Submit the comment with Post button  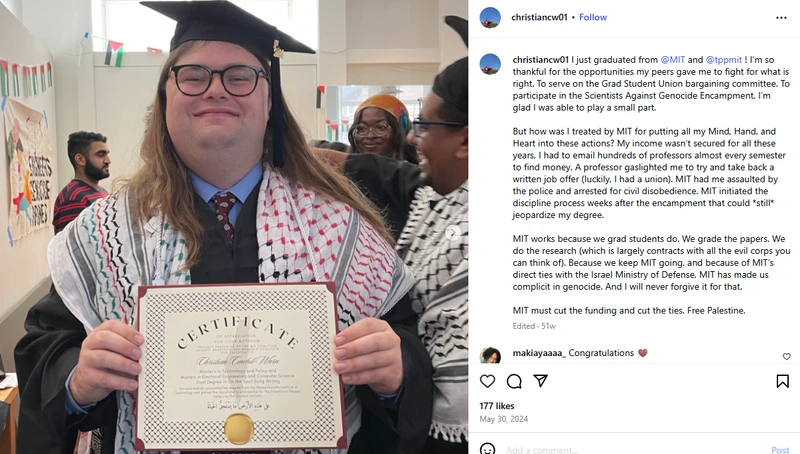pos(780,450)
